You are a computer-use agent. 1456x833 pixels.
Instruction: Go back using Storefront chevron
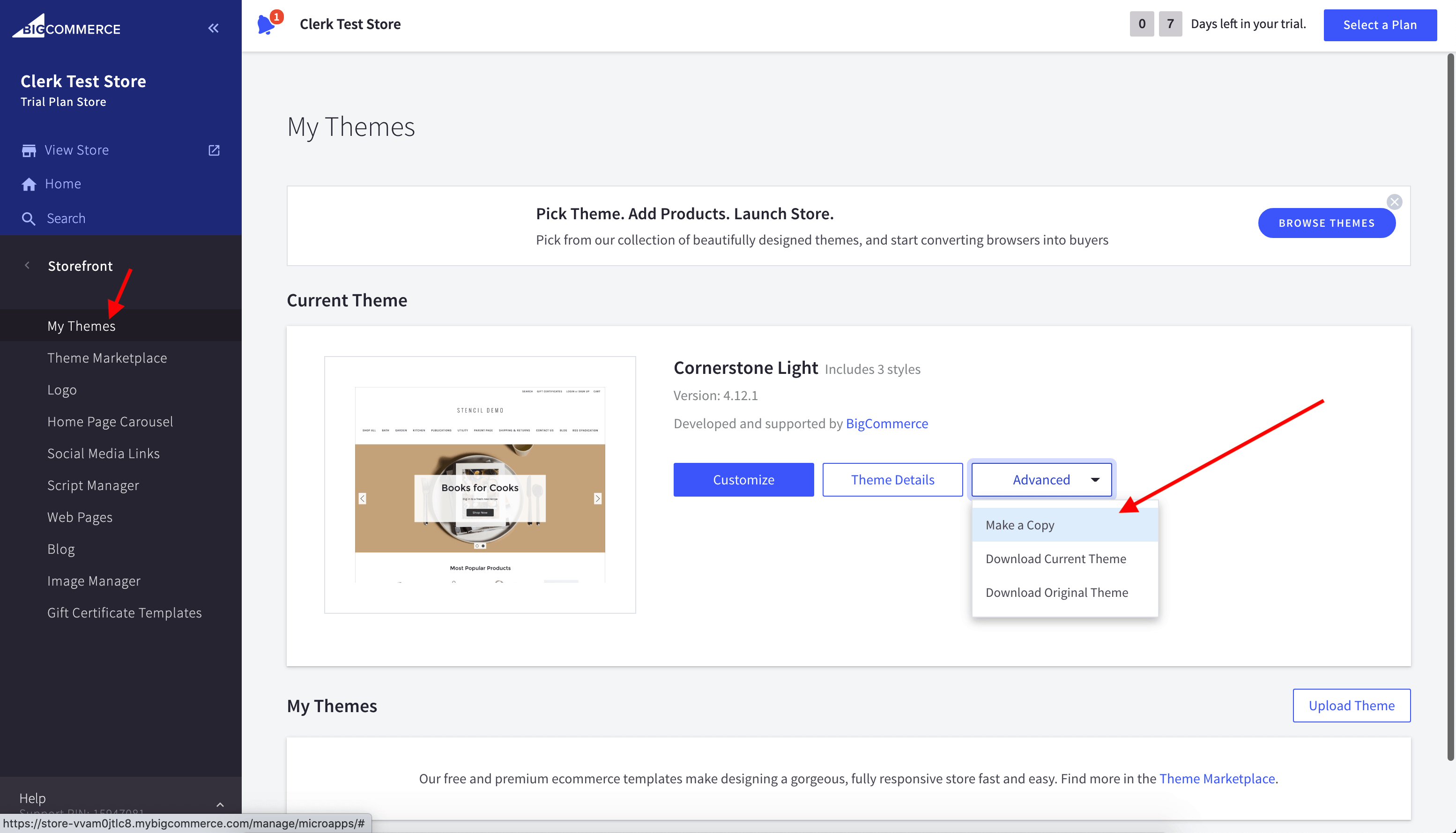coord(28,266)
